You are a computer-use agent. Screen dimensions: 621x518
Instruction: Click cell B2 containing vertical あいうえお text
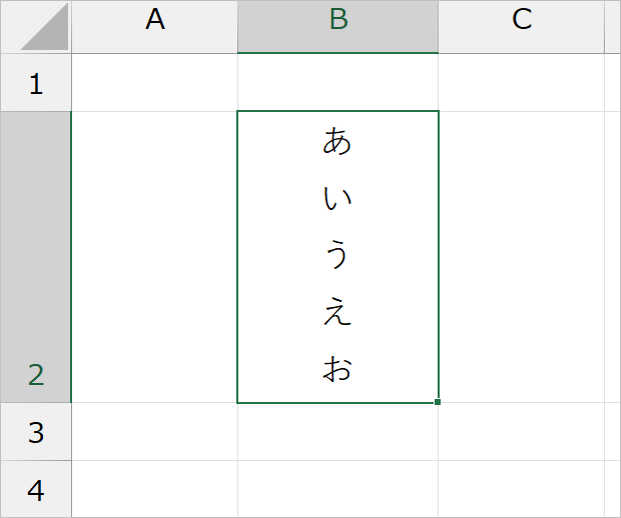pyautogui.click(x=338, y=257)
